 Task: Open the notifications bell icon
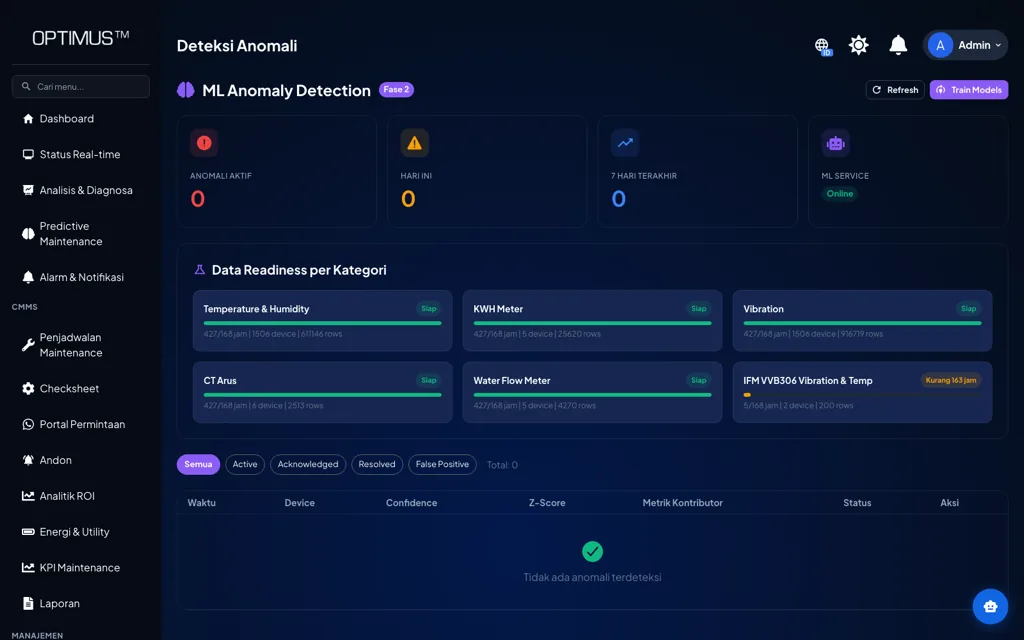coord(898,45)
